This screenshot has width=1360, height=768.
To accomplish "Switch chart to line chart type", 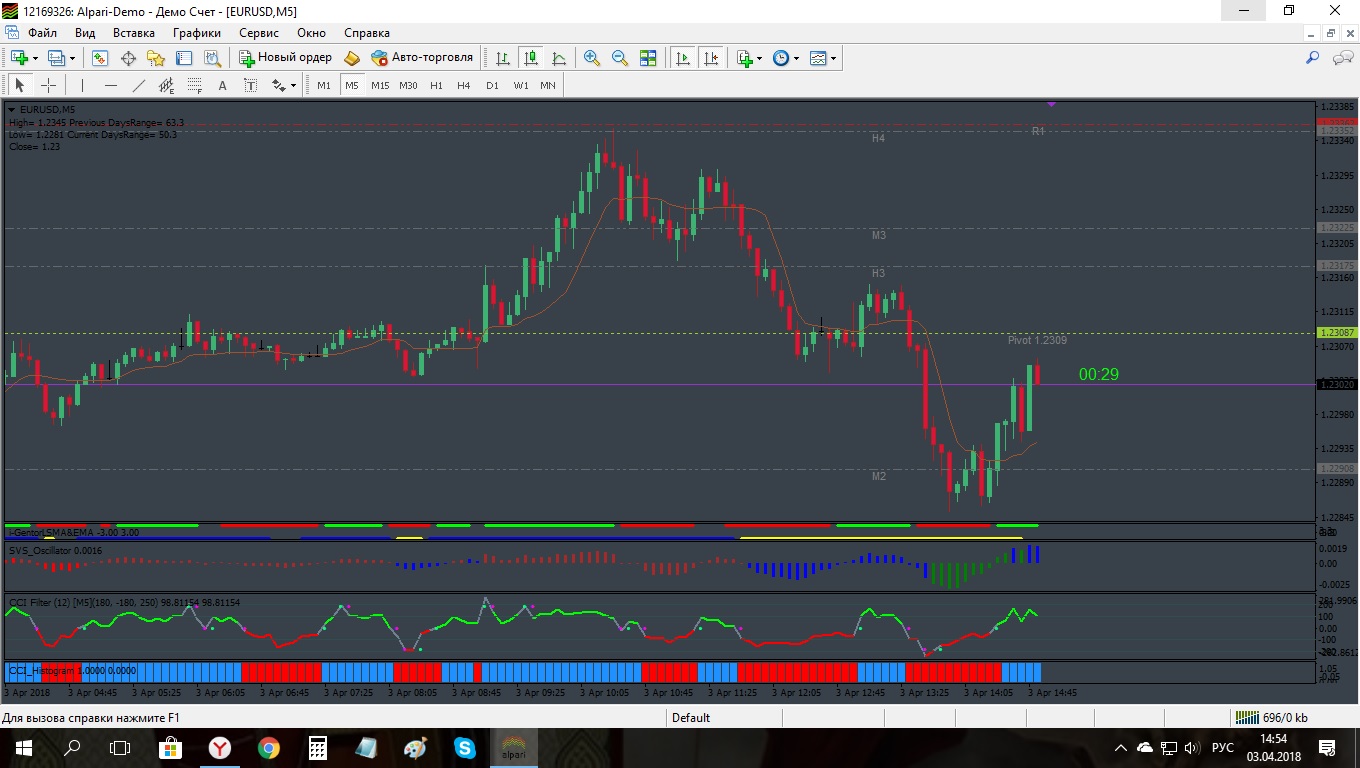I will [559, 58].
